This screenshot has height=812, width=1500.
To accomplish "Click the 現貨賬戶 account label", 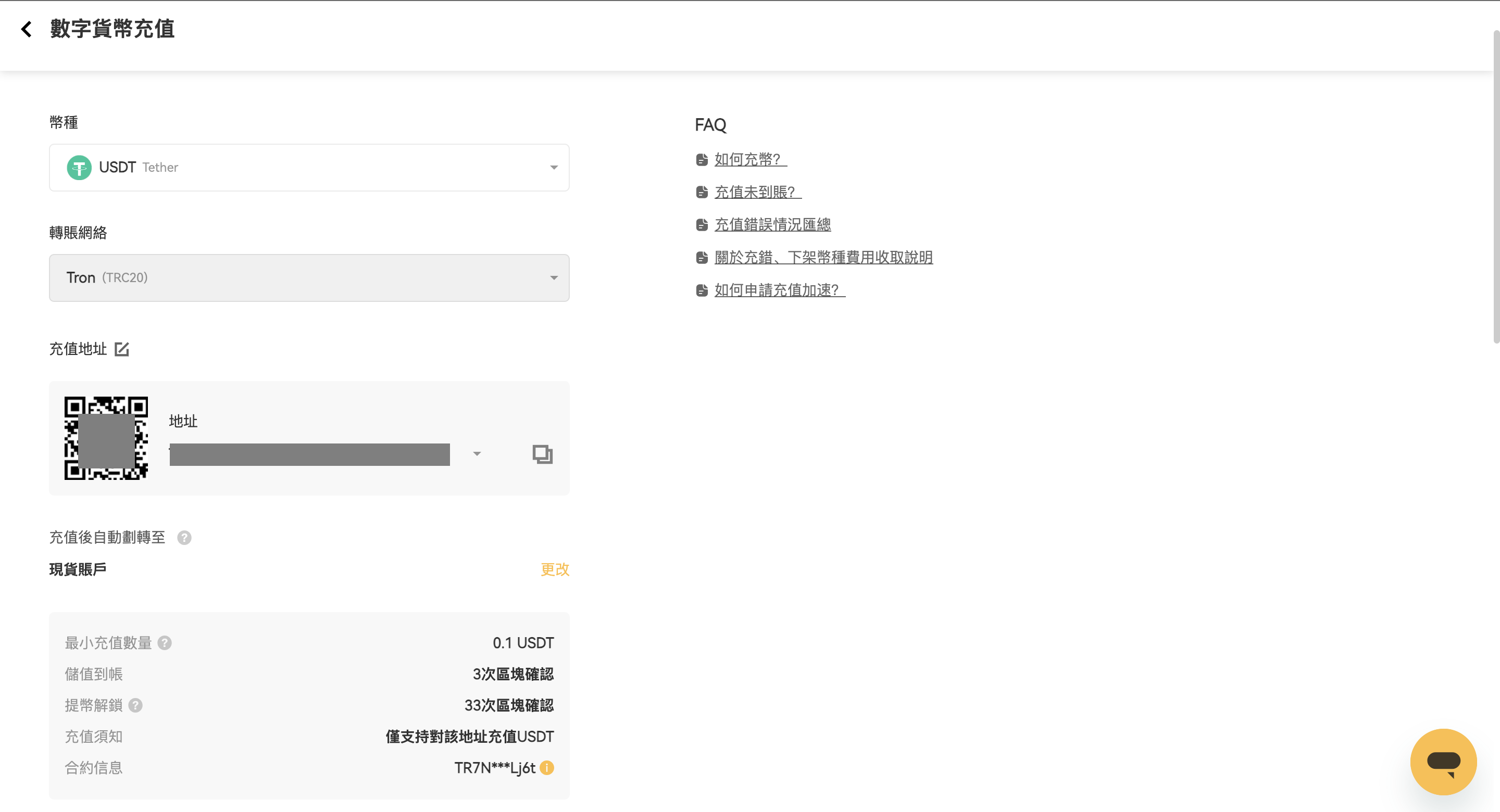I will (78, 569).
